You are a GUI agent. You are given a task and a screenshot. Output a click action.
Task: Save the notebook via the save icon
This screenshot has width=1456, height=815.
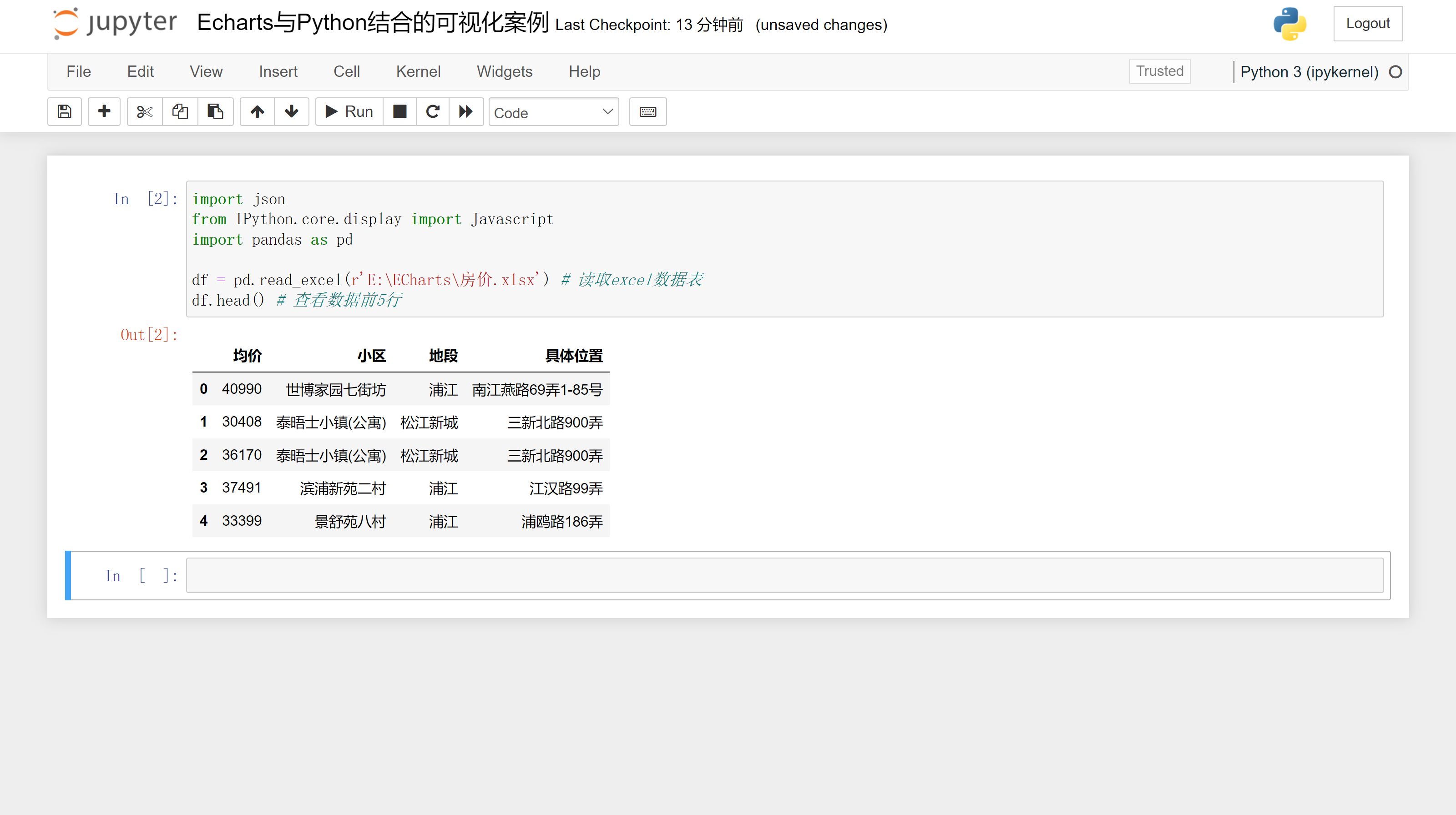[65, 111]
